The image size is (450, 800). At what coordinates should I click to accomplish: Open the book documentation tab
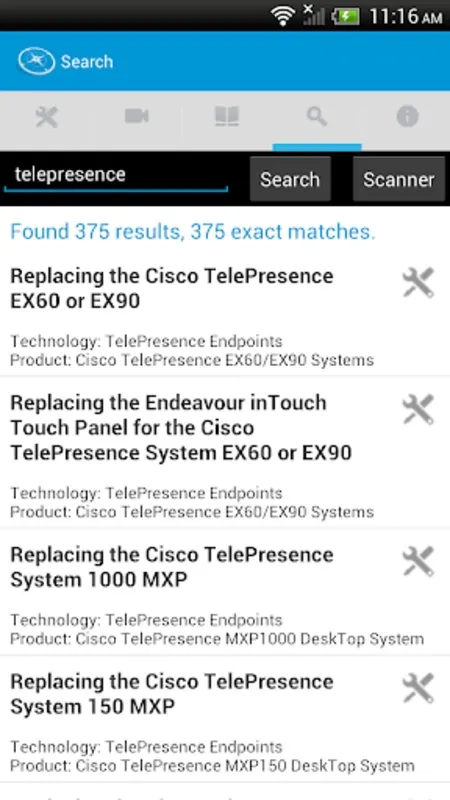(227, 116)
